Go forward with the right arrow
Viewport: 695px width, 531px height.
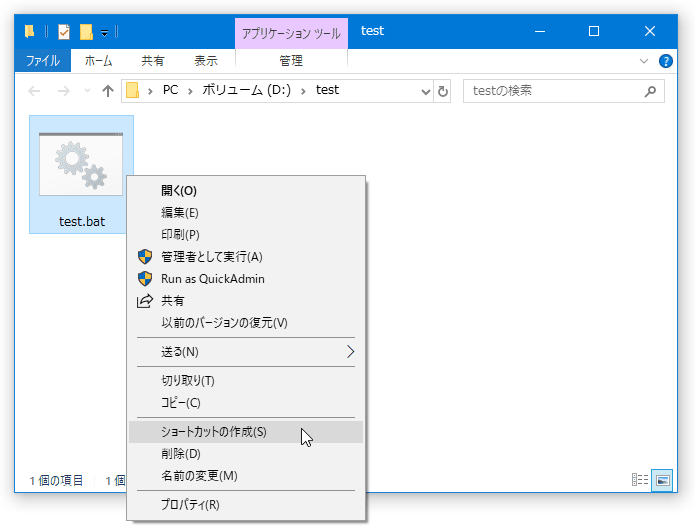64,91
